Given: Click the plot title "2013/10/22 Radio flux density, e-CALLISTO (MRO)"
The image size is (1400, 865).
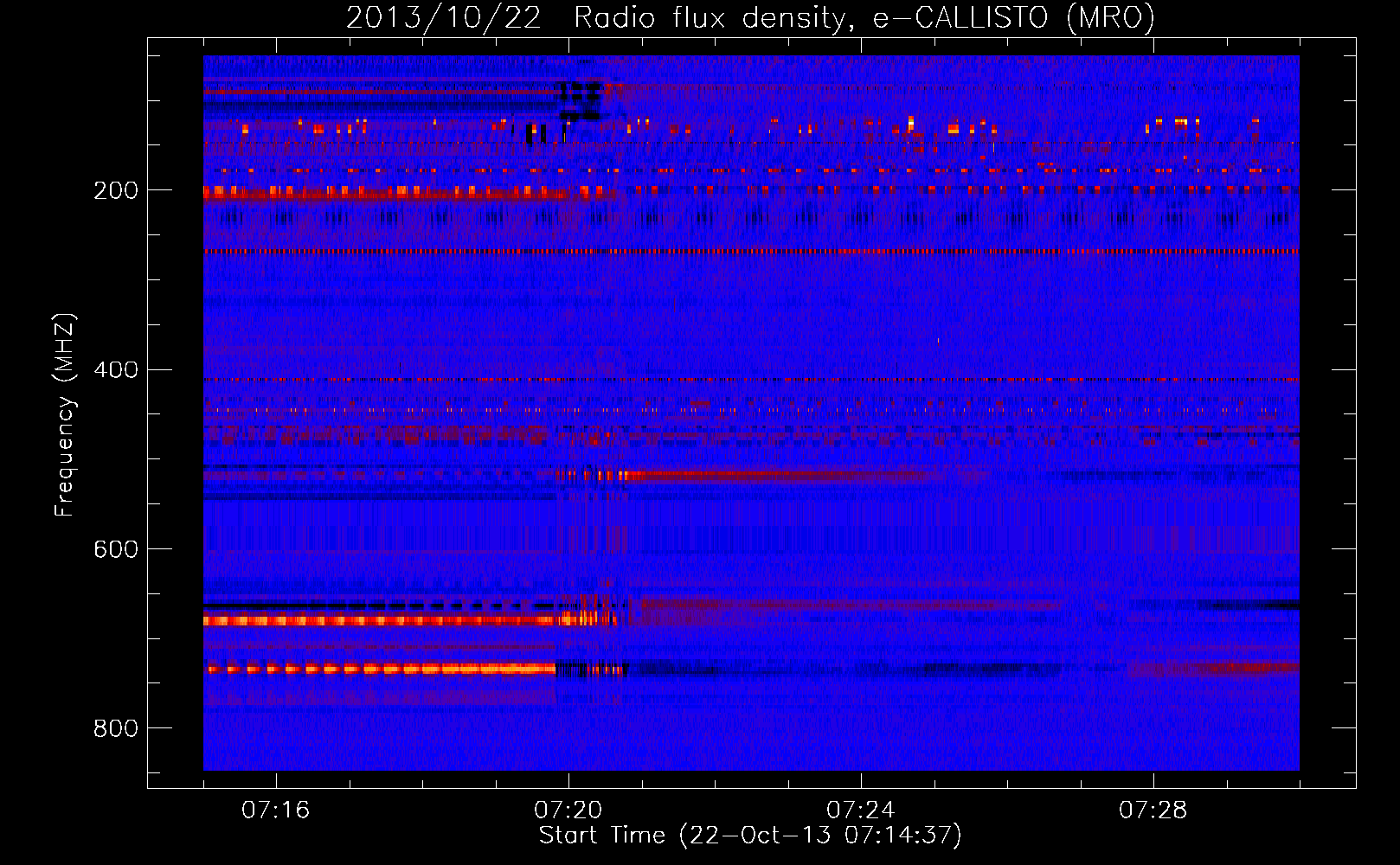Looking at the screenshot, I should tap(750, 17).
